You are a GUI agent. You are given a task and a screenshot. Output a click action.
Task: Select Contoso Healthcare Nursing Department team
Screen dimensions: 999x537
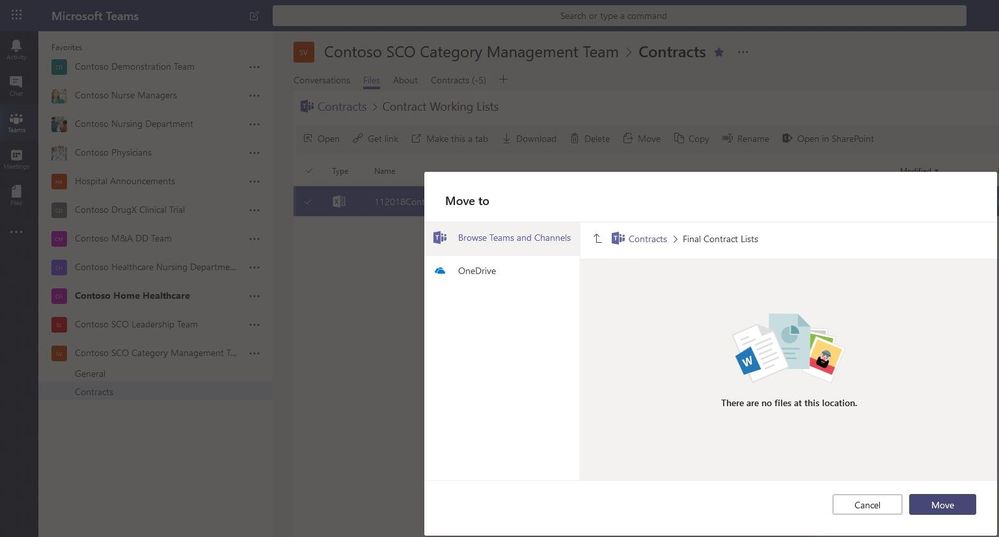[x=155, y=267]
